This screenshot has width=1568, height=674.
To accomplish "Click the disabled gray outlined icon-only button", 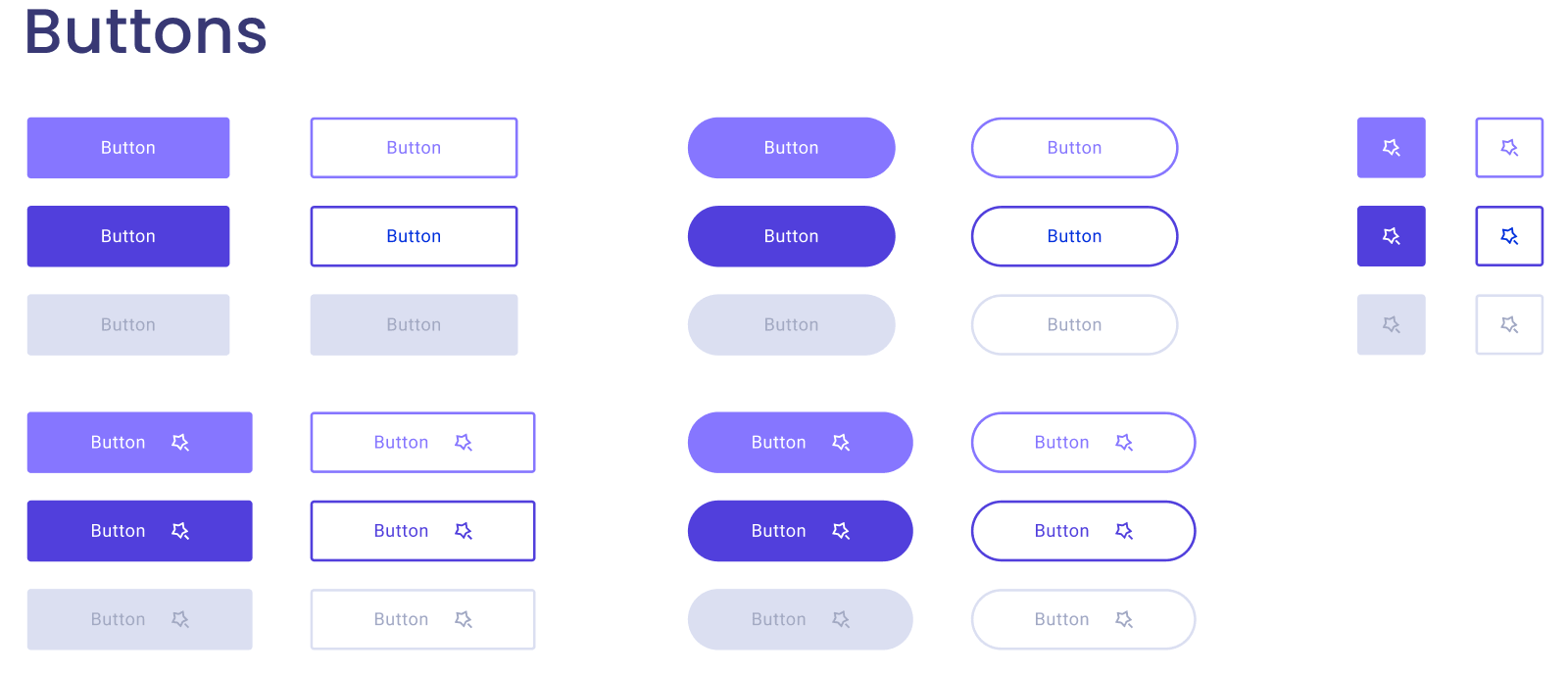I will click(1509, 324).
